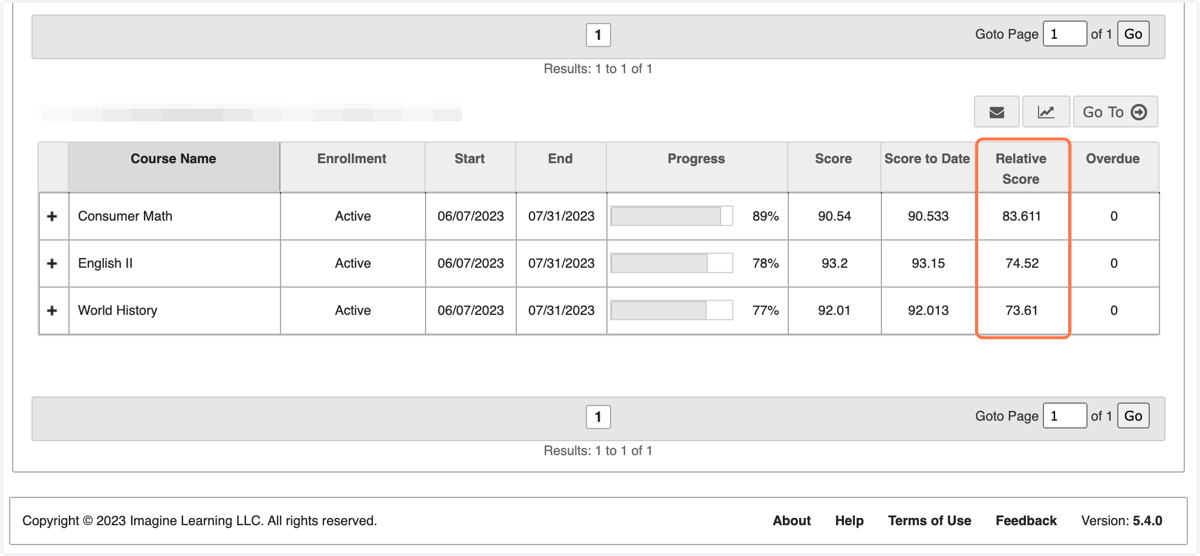1200x556 pixels.
Task: Click the 89% progress value
Action: pos(765,216)
